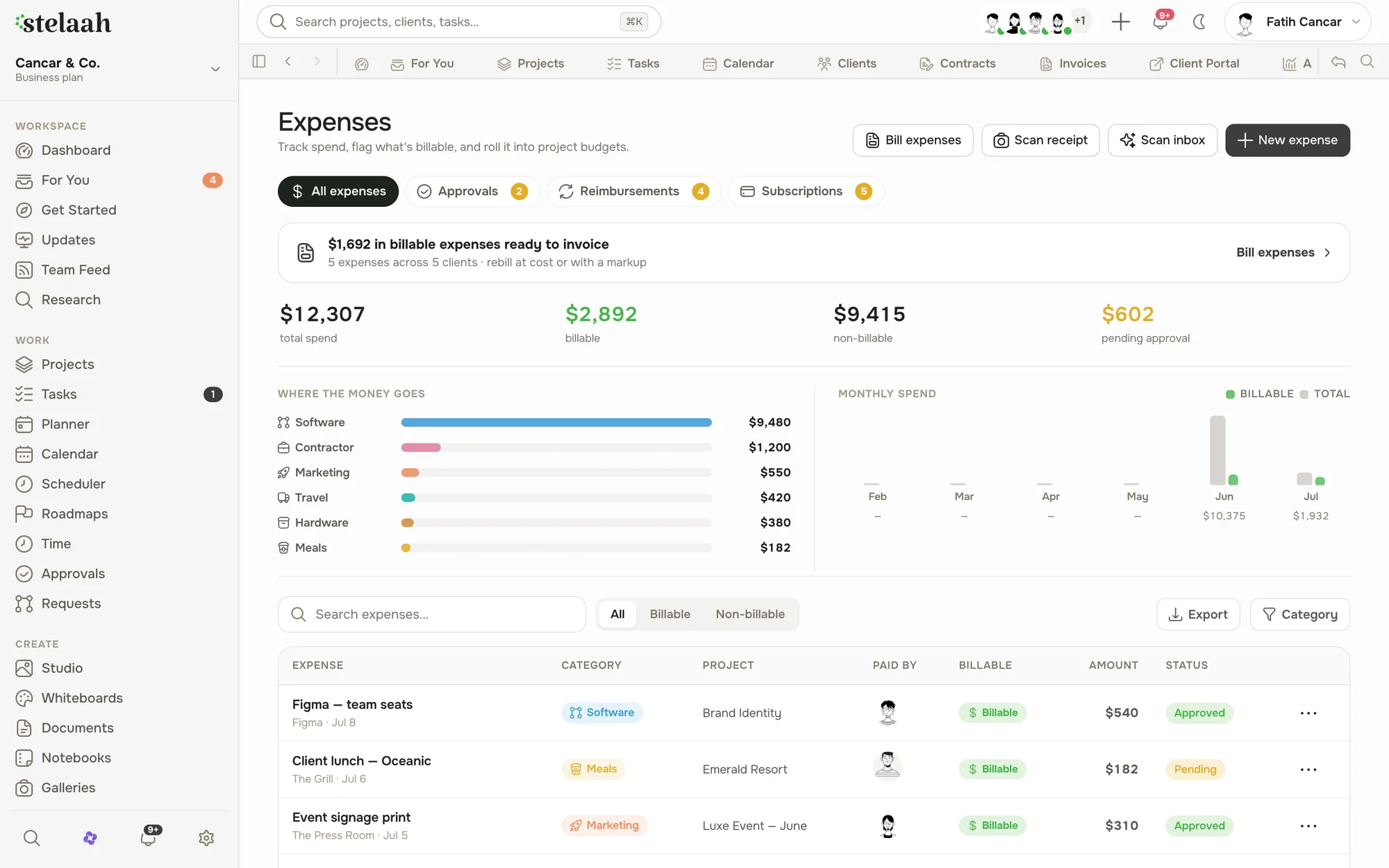Click the search icon in the sidebar footer
This screenshot has height=868, width=1389.
(31, 838)
